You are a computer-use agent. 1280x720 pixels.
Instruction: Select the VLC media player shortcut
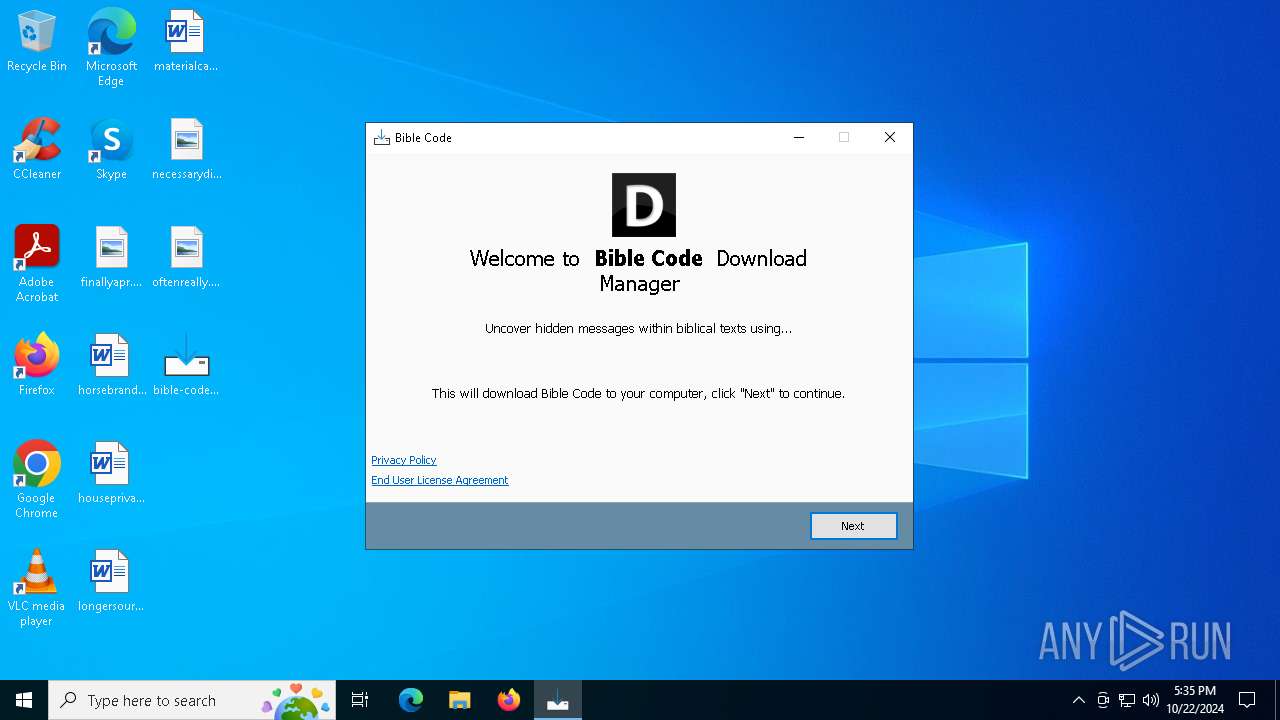click(37, 588)
